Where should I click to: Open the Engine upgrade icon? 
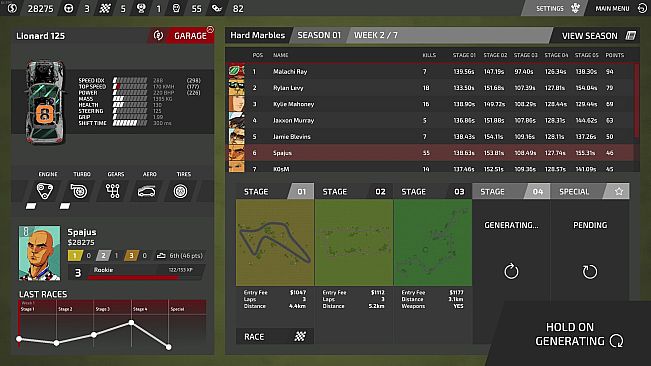tap(45, 191)
